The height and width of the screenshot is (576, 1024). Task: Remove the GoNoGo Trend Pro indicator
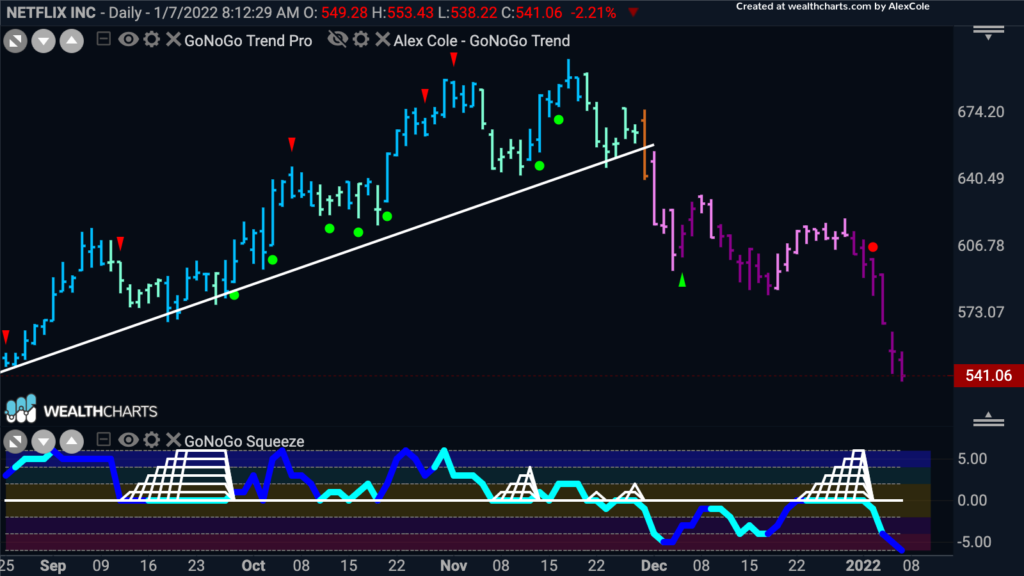[172, 39]
